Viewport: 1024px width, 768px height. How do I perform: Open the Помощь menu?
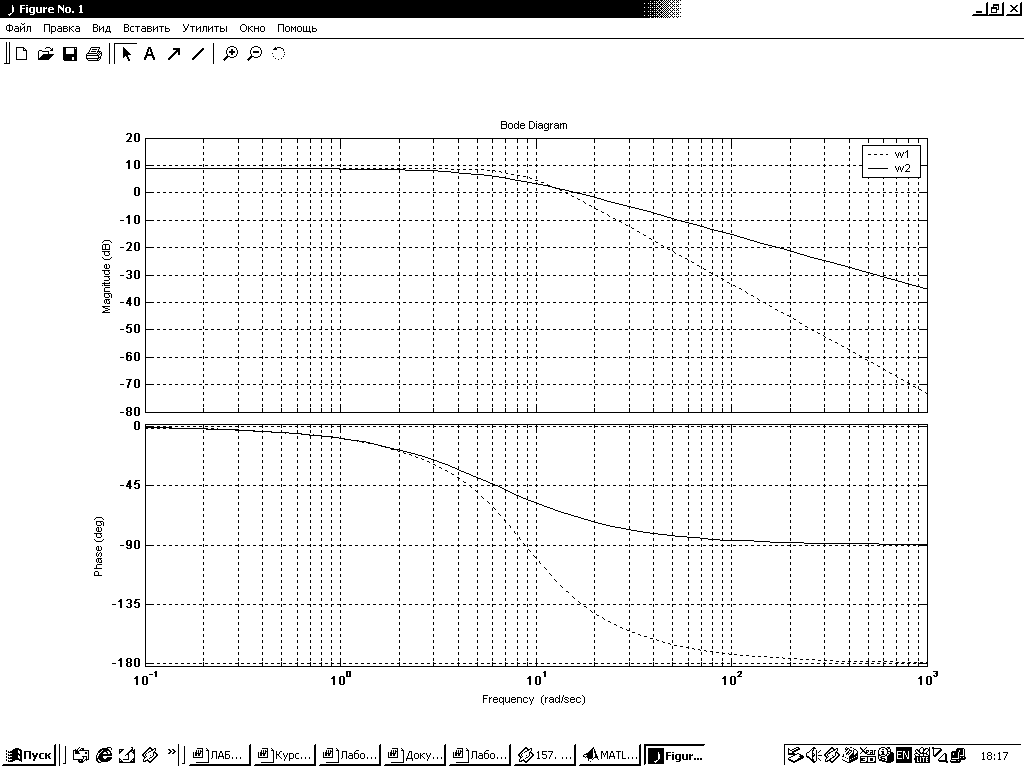[x=297, y=28]
